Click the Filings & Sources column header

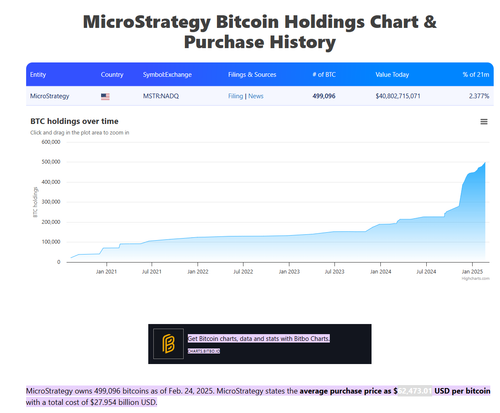[252, 75]
